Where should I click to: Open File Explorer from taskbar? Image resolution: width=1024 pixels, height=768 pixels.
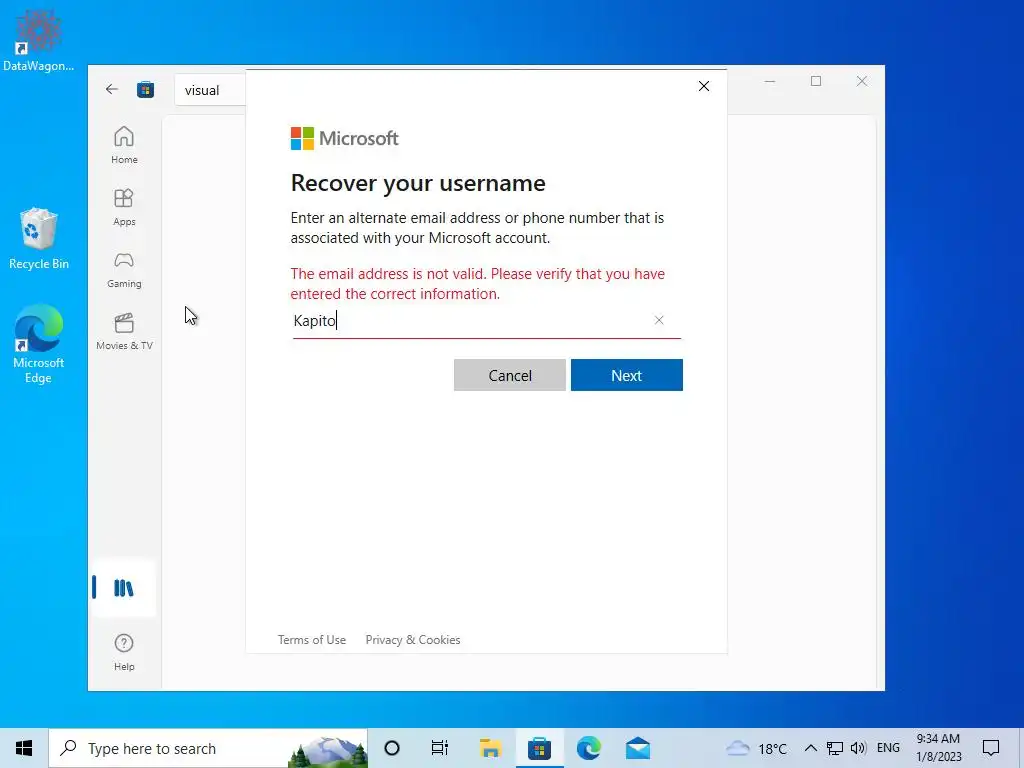pos(490,748)
